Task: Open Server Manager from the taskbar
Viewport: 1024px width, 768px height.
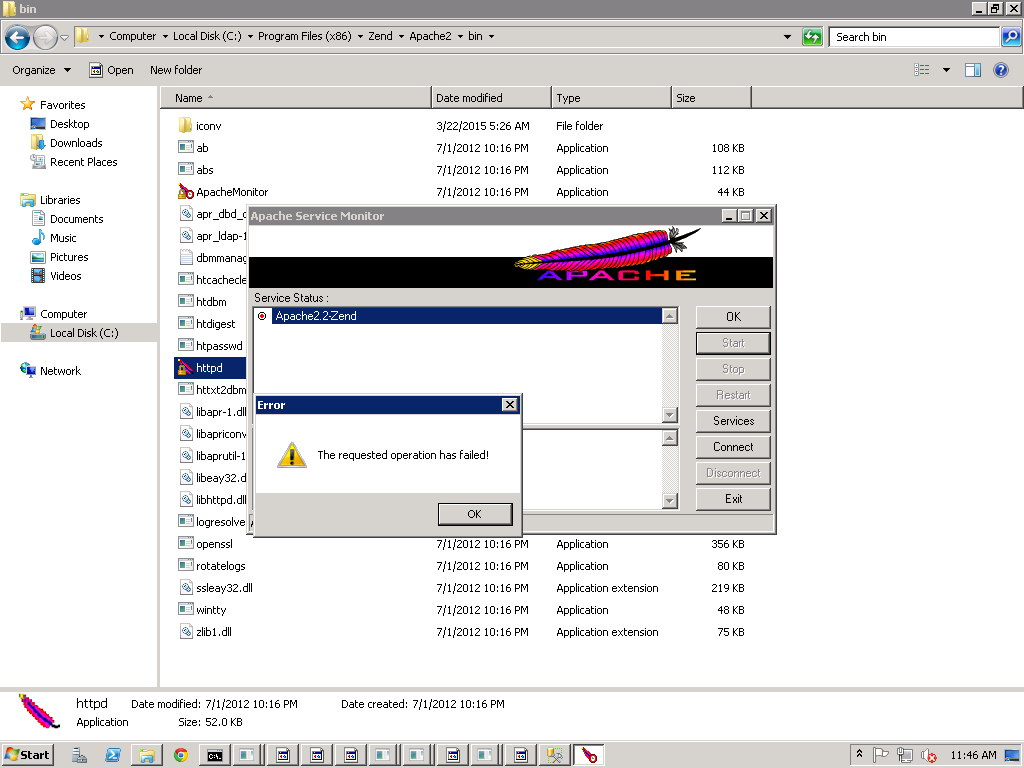Action: pos(80,755)
